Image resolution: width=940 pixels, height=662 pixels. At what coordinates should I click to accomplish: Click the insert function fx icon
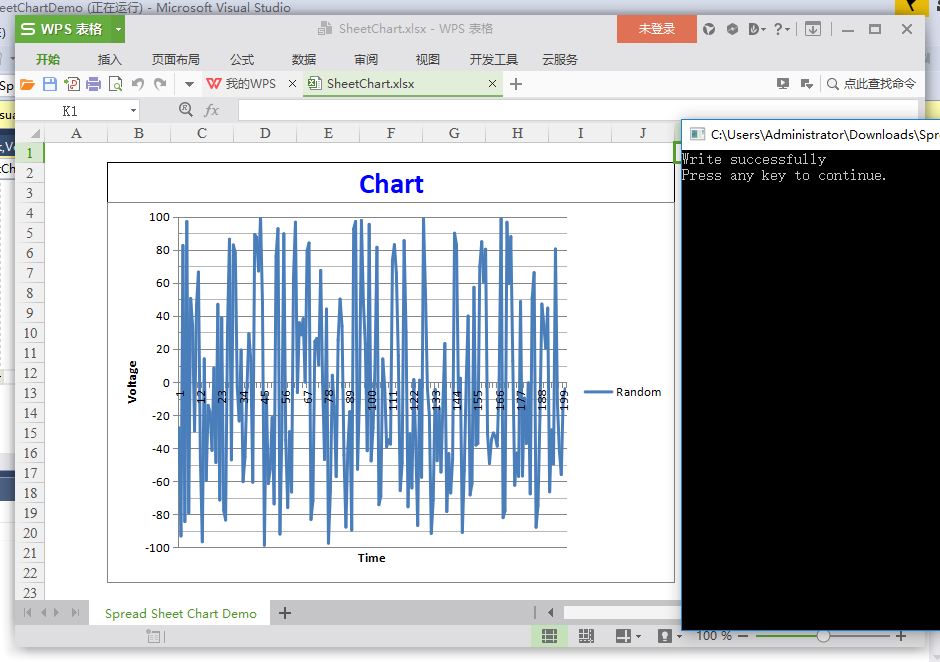point(212,110)
